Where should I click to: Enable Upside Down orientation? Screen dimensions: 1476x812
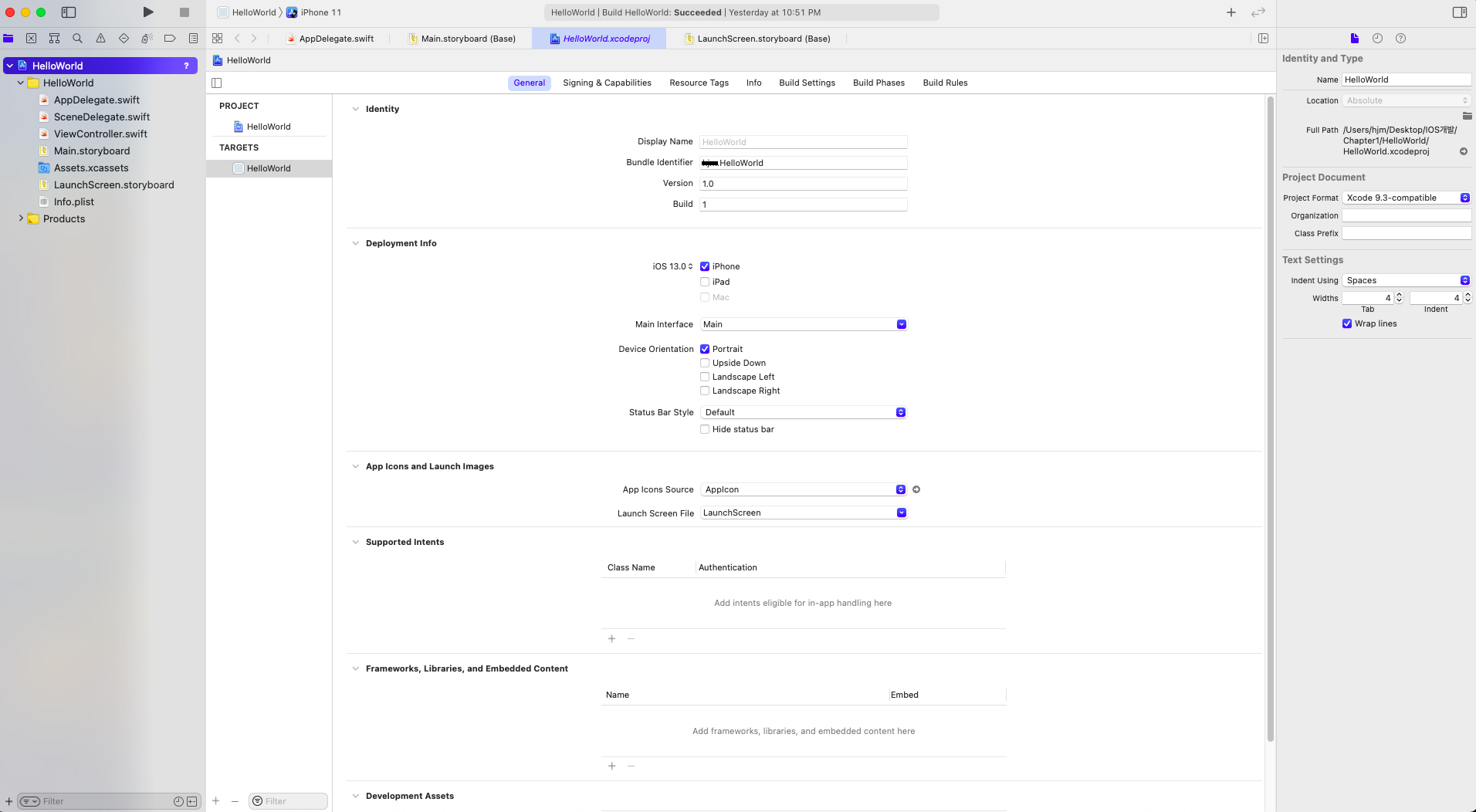pyautogui.click(x=705, y=363)
